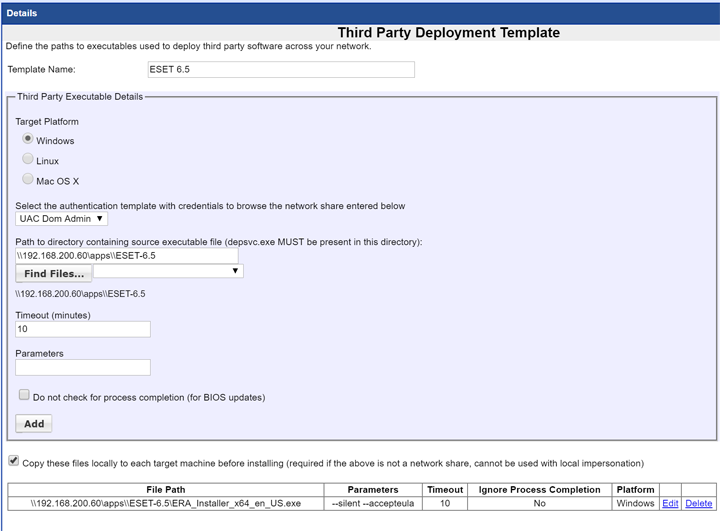Focus the empty Parameters text field
This screenshot has width=720, height=531.
point(83,367)
